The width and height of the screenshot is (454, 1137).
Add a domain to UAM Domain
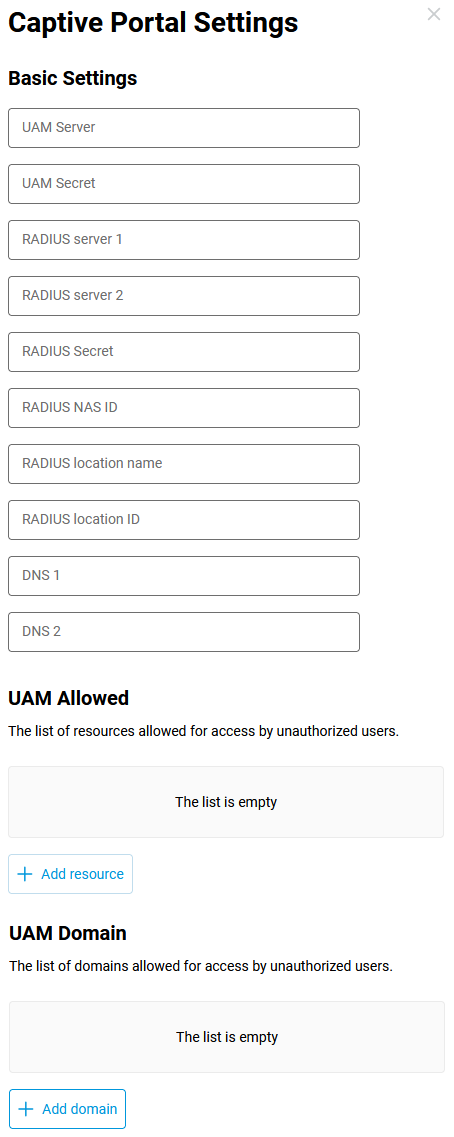(x=67, y=1109)
